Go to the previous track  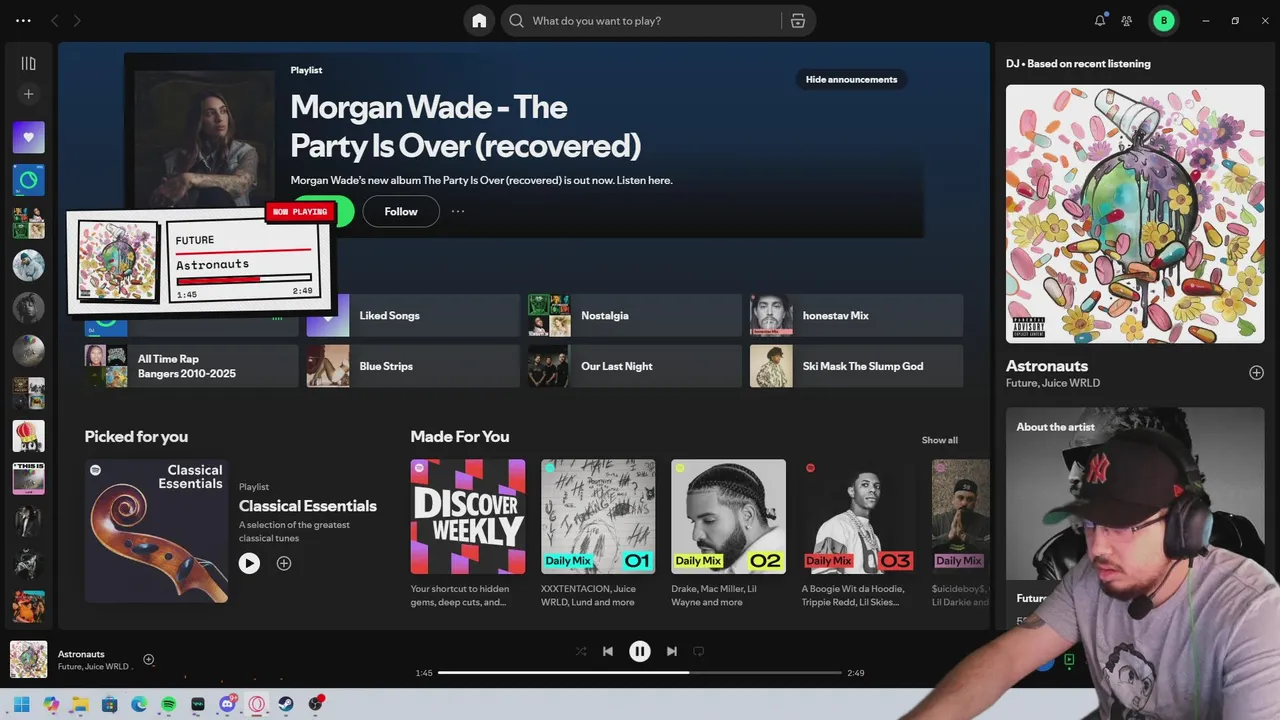(607, 651)
